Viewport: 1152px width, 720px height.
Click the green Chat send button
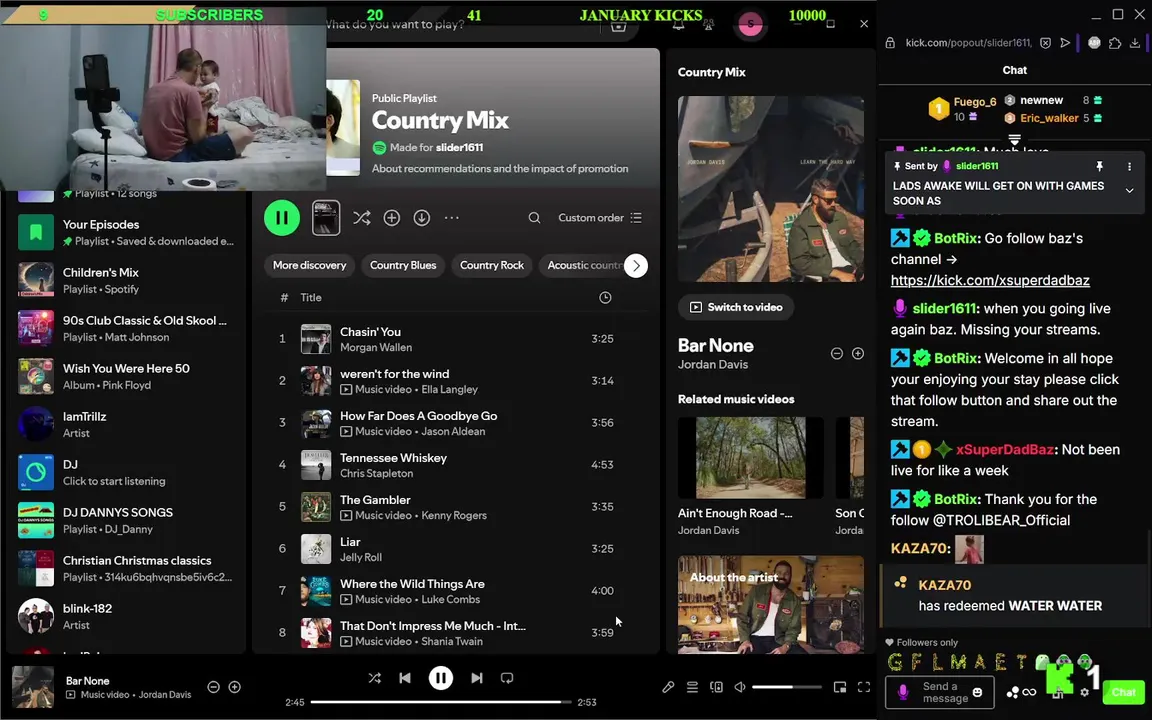coord(1123,692)
